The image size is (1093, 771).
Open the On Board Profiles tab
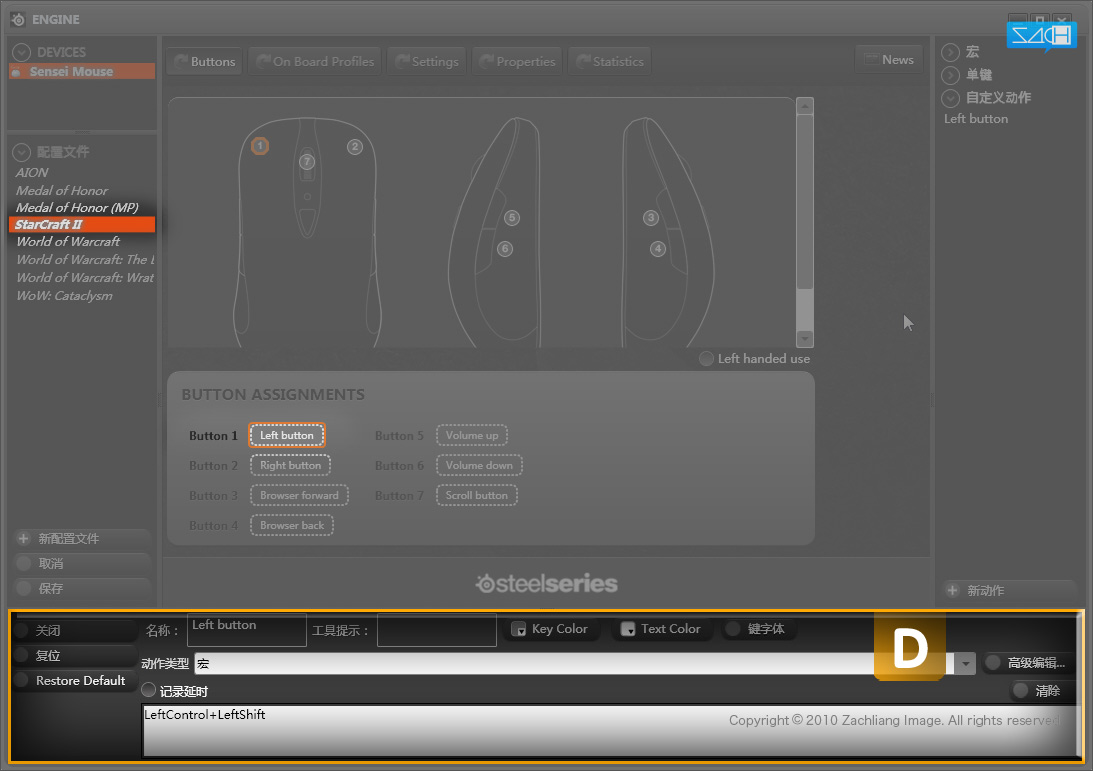[x=315, y=61]
